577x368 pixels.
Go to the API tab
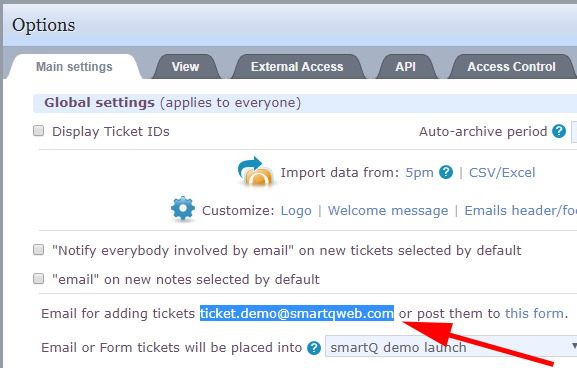[x=406, y=67]
